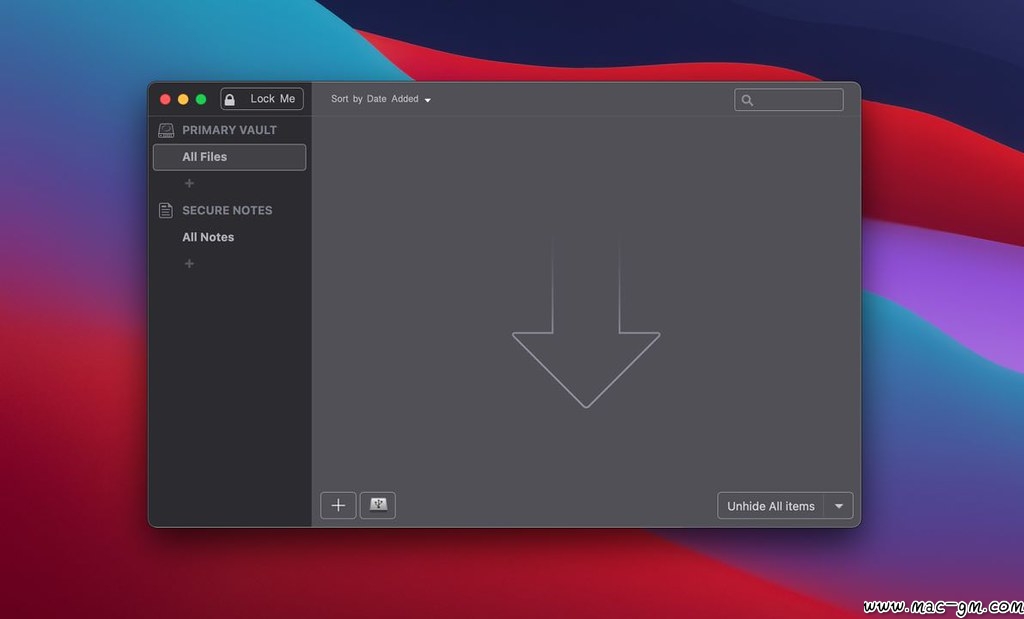The image size is (1024, 619).
Task: Click Unhide All items button
Action: coord(771,506)
